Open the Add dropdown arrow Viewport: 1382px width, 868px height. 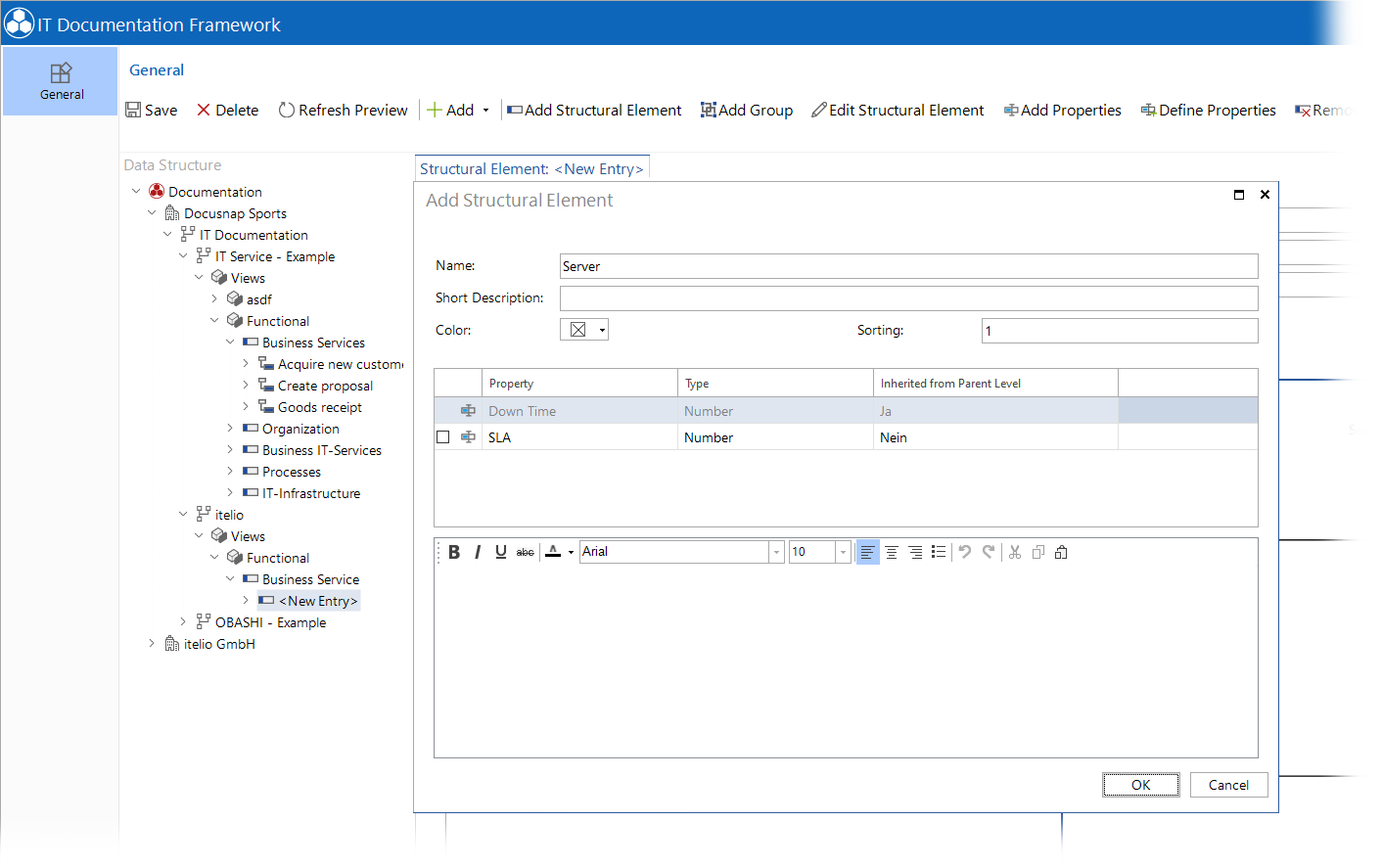point(485,111)
